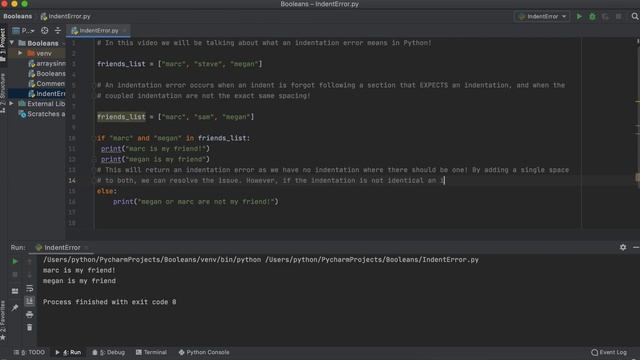640x360 pixels.
Task: Open the Project view selector dropdown
Action: click(x=23, y=31)
